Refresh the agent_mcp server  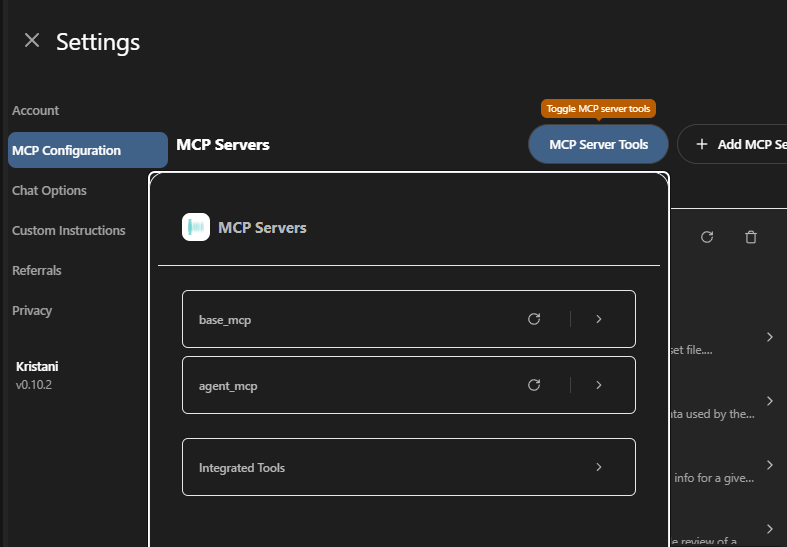[x=534, y=385]
